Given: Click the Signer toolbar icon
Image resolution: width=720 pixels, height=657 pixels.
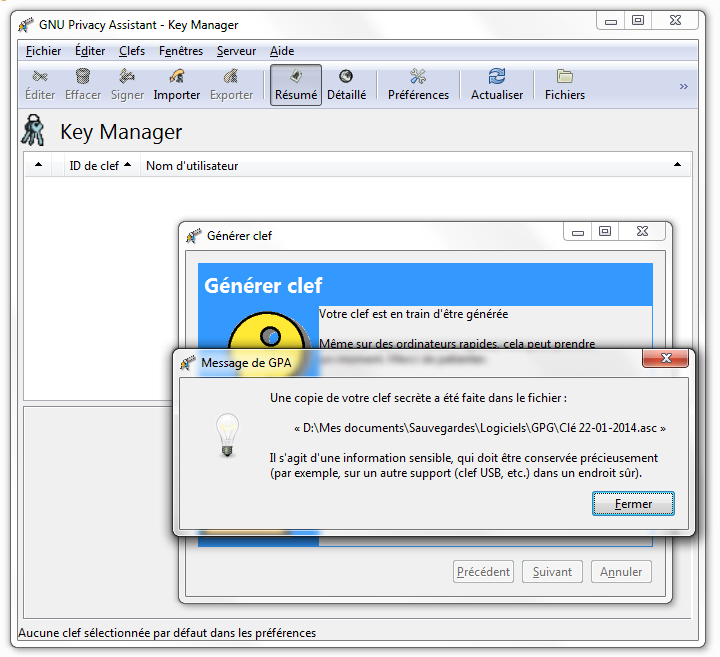Looking at the screenshot, I should 127,85.
